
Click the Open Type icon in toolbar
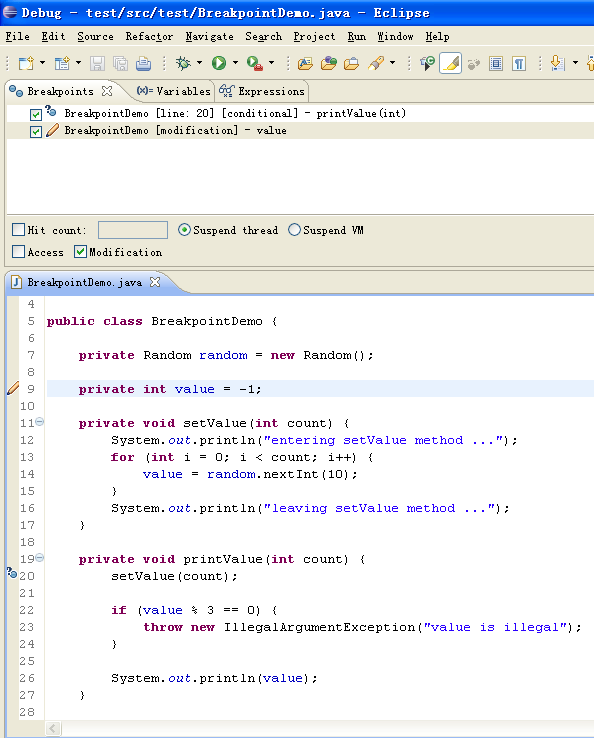(x=305, y=63)
